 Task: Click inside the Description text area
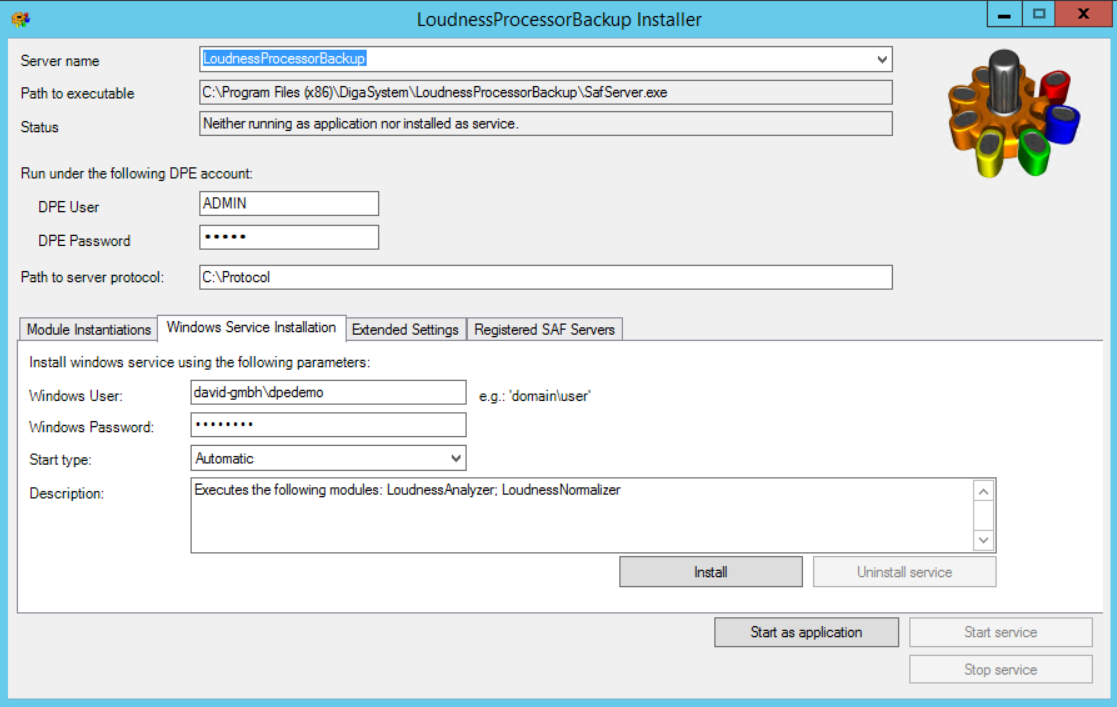[x=580, y=515]
